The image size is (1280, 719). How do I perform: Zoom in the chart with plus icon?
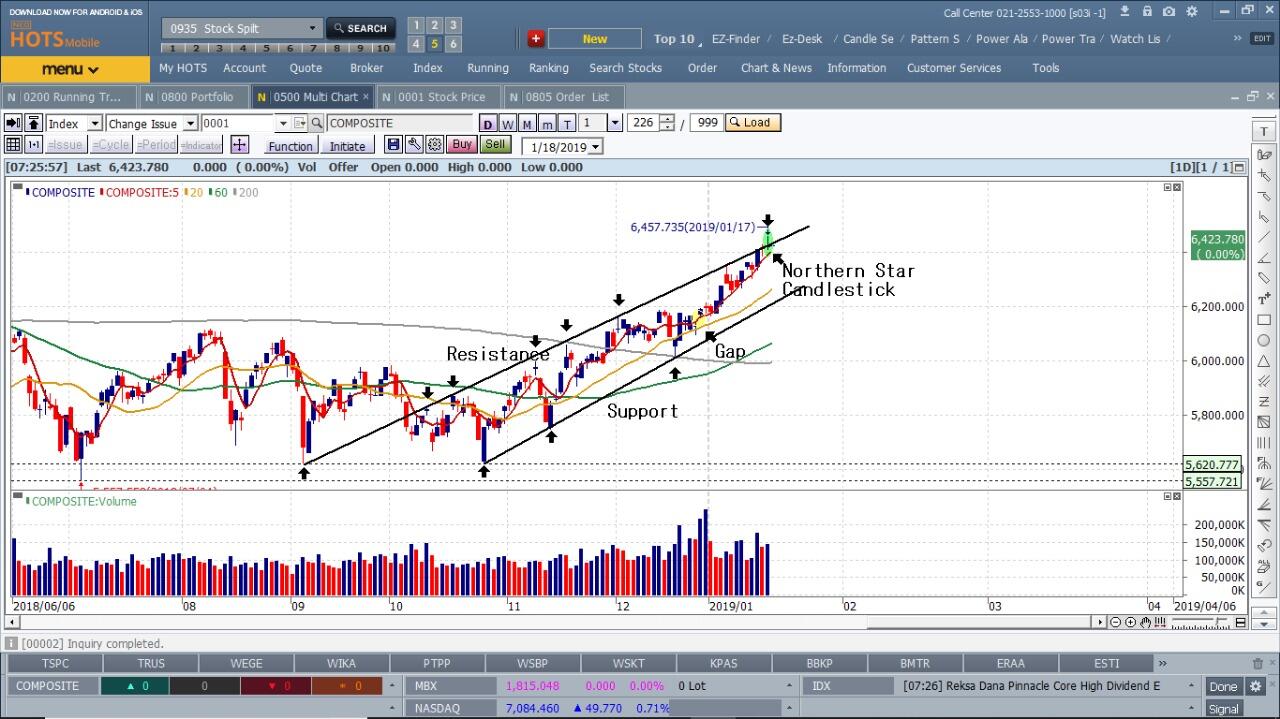point(1131,622)
